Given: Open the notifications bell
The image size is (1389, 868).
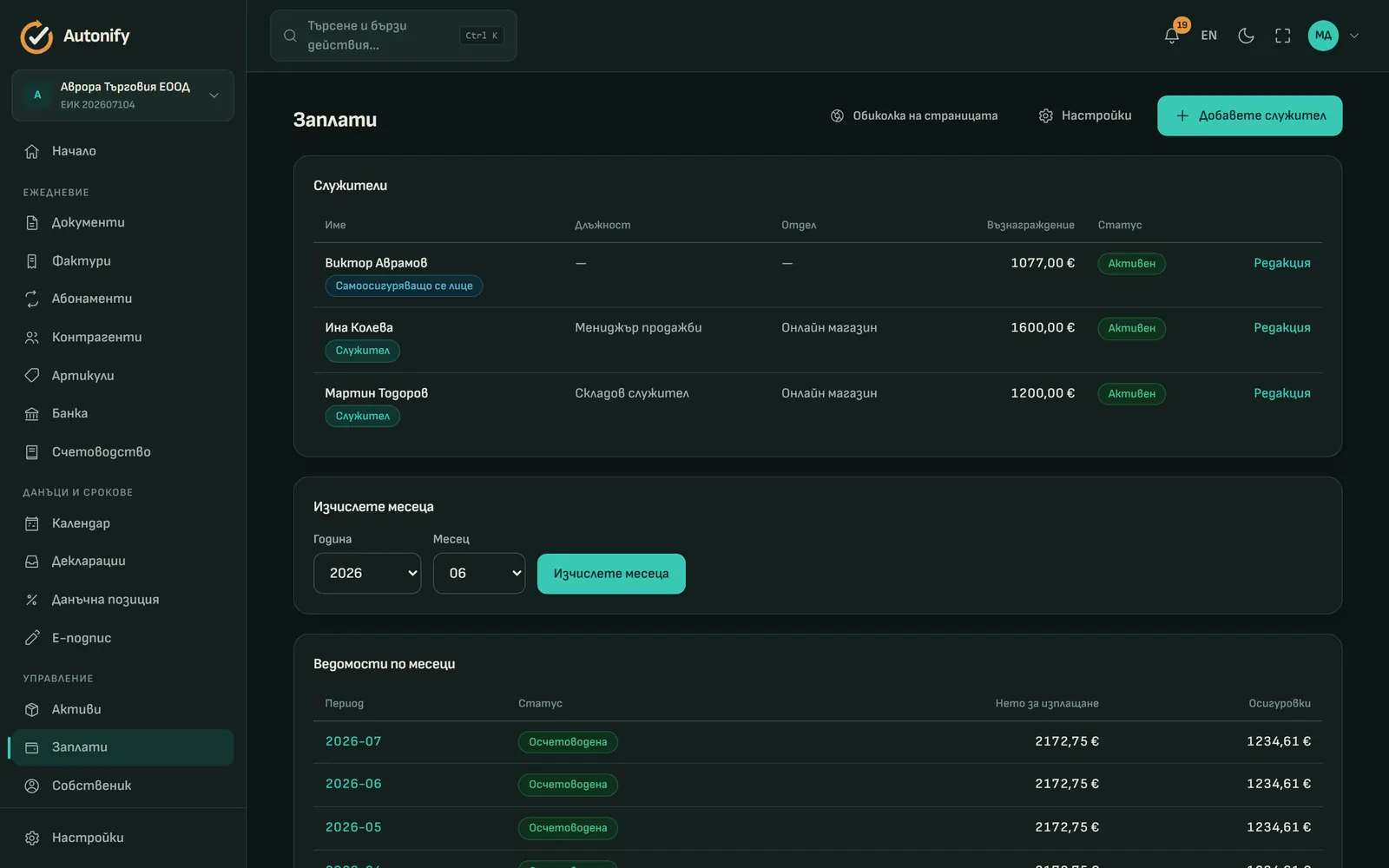Looking at the screenshot, I should pyautogui.click(x=1172, y=36).
